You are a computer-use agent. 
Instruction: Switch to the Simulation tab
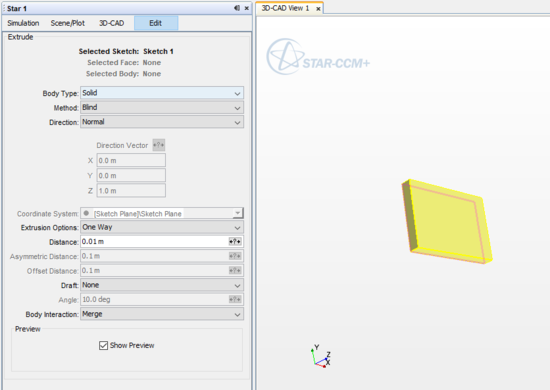[23, 23]
